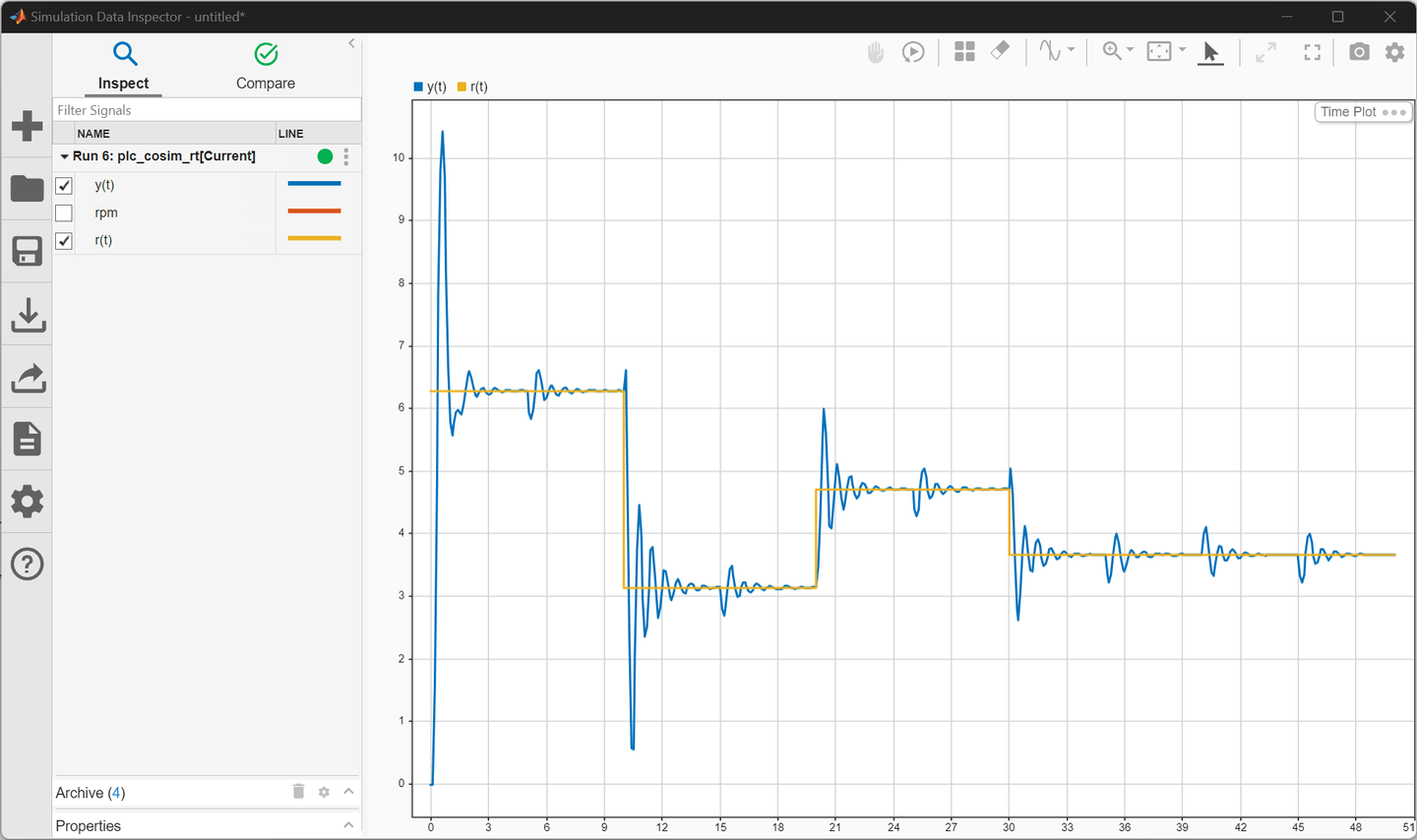Image resolution: width=1417 pixels, height=840 pixels.
Task: Open the zoom mode dropdown arrow
Action: (1128, 51)
